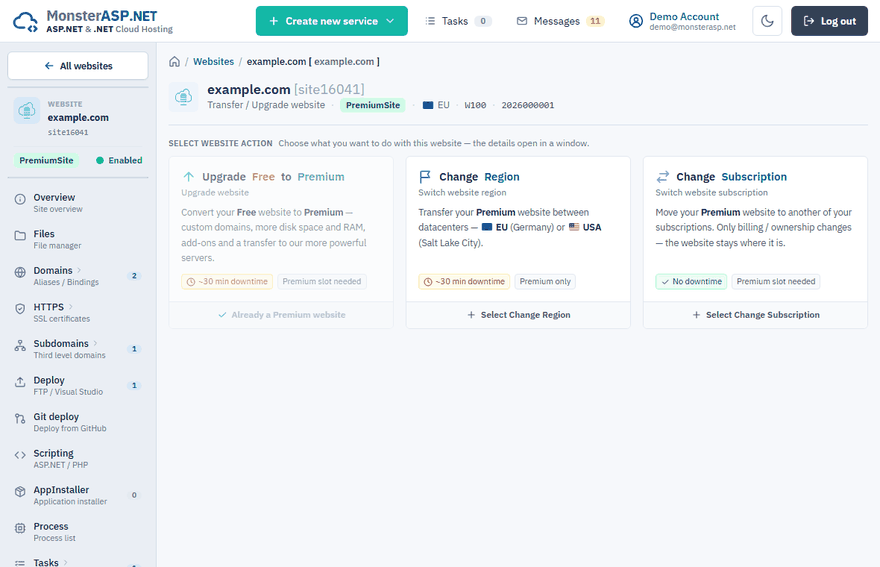Viewport: 880px width, 567px height.
Task: Click the 2026000001 number in header
Action: [528, 106]
